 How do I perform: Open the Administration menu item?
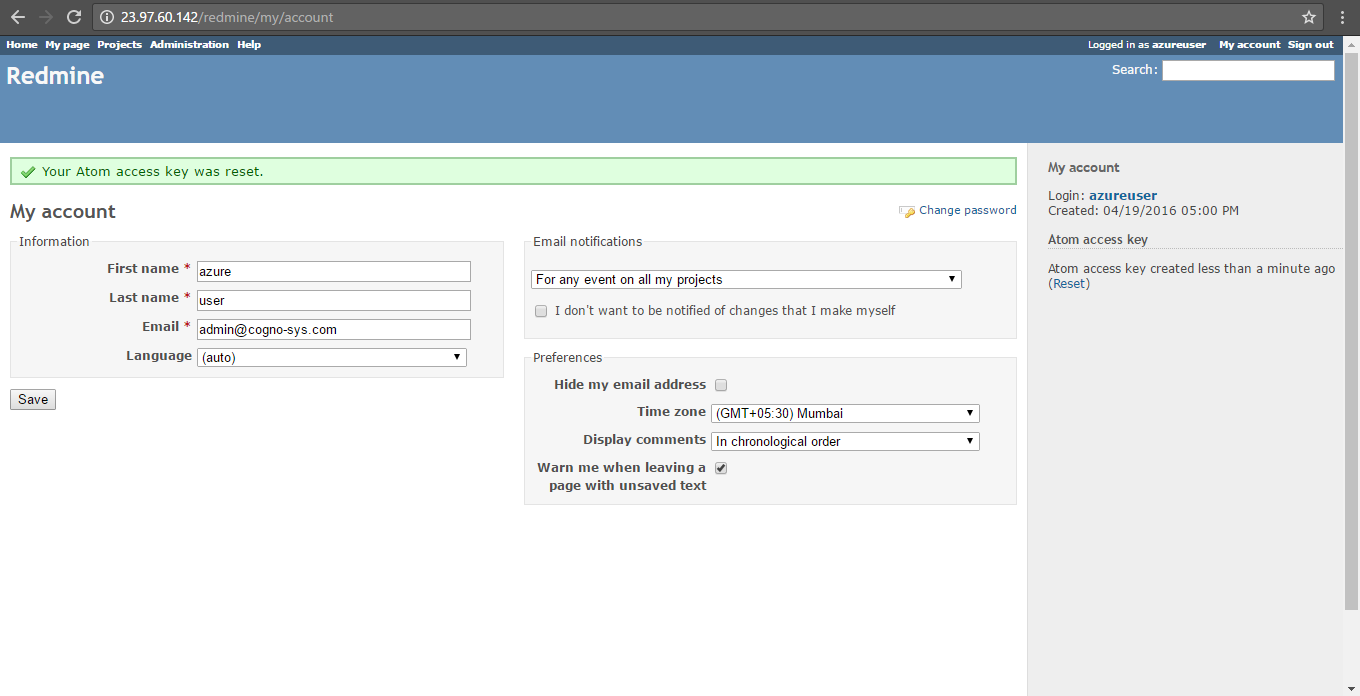(189, 45)
